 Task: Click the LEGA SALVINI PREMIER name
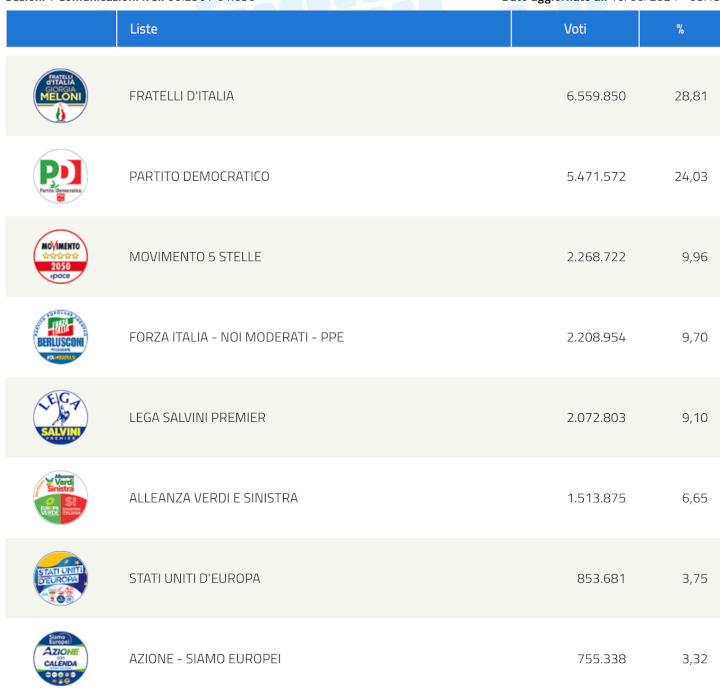coord(197,417)
